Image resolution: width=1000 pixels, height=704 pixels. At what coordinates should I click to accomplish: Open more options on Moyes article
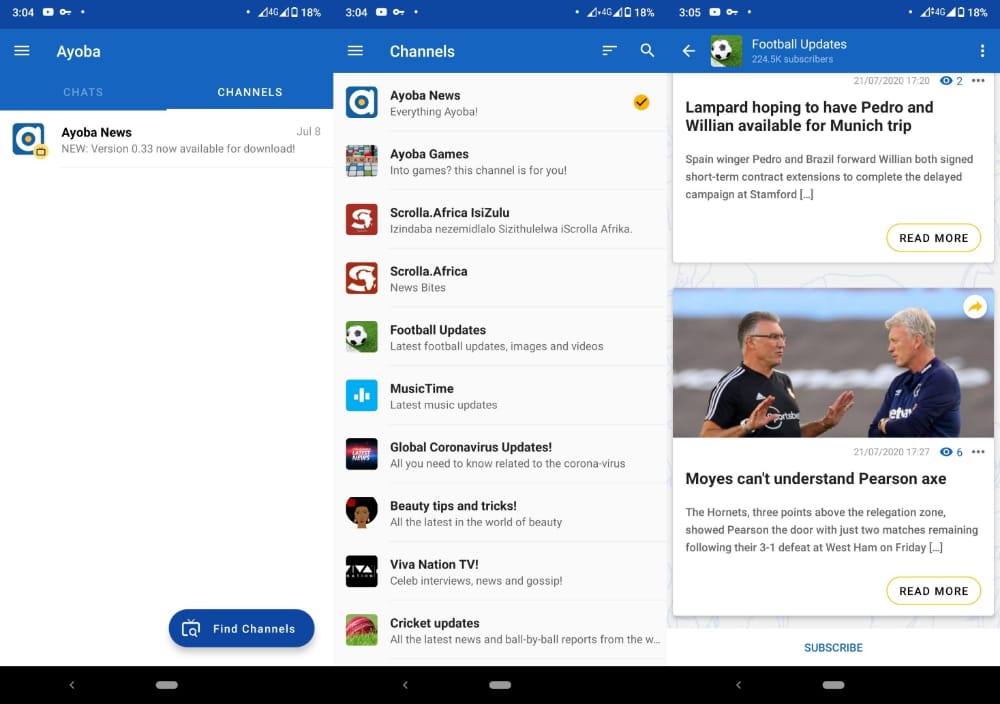click(978, 451)
